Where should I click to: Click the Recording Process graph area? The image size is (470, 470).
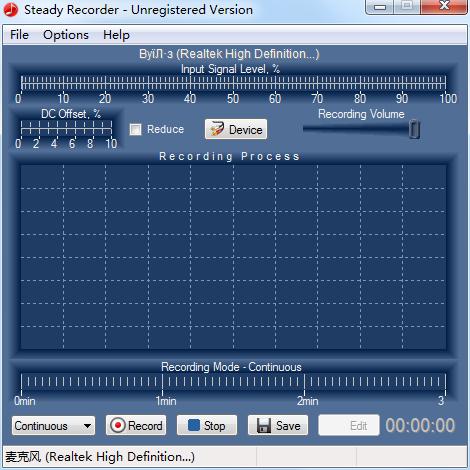click(233, 257)
